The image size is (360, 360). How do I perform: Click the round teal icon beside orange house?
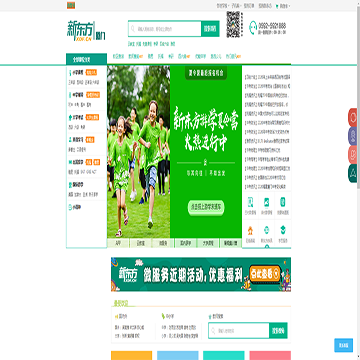coord(266,230)
